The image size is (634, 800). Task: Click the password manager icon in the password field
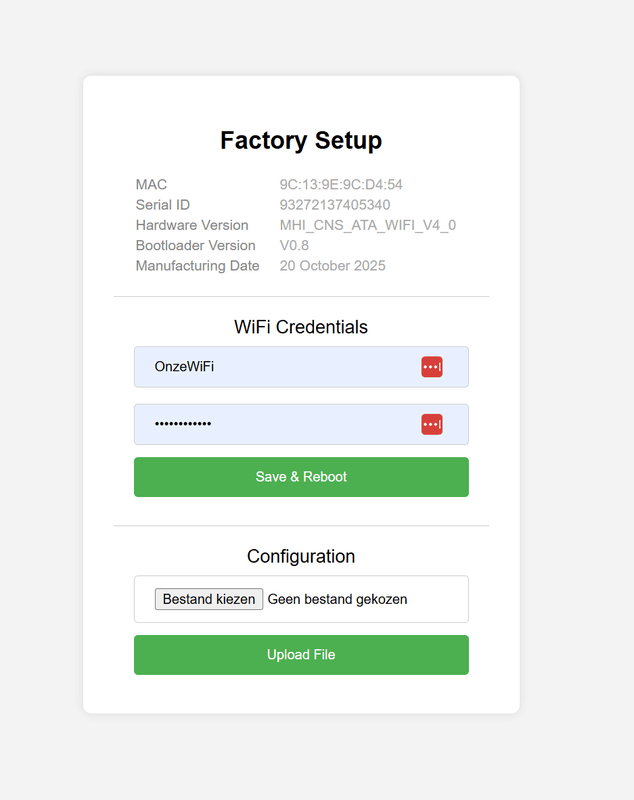431,425
